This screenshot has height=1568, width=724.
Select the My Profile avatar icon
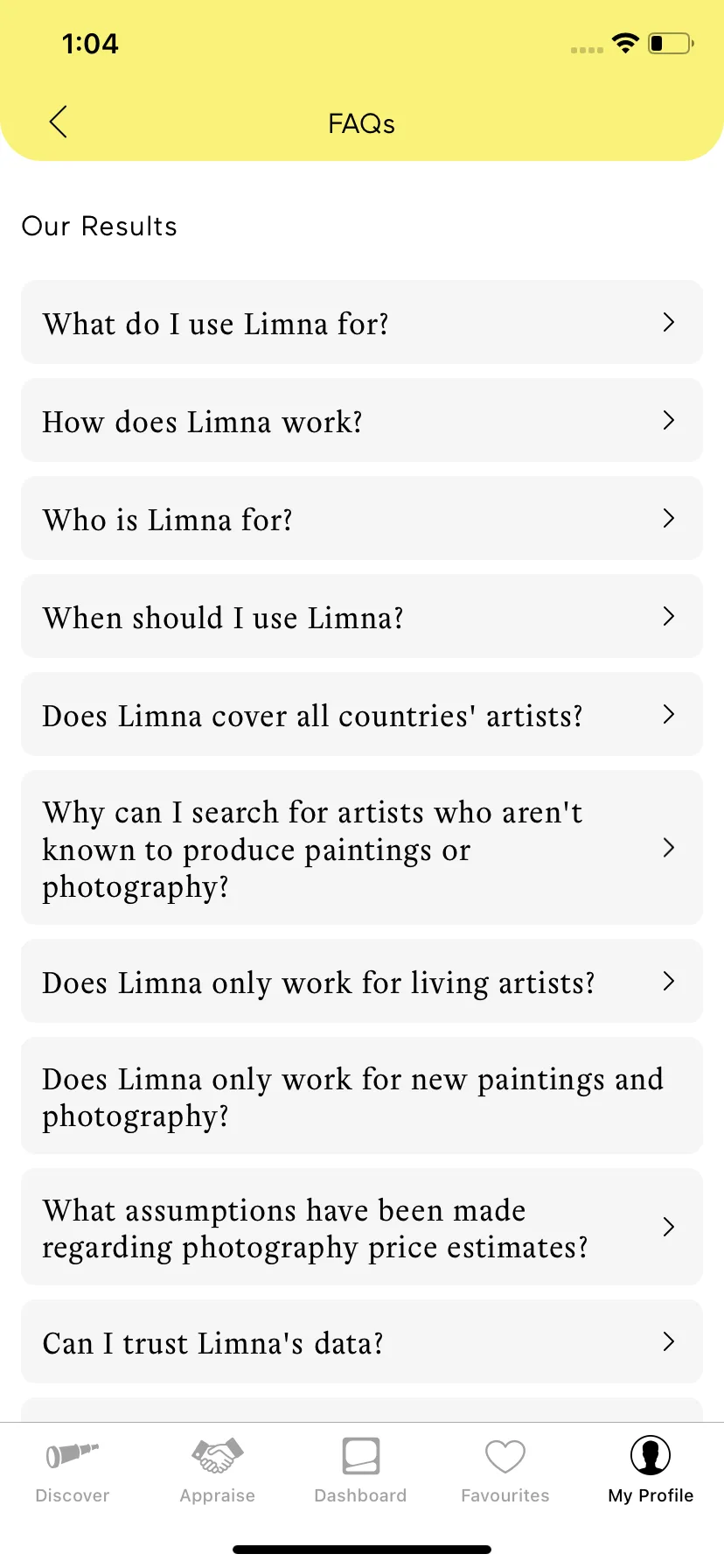click(651, 1455)
